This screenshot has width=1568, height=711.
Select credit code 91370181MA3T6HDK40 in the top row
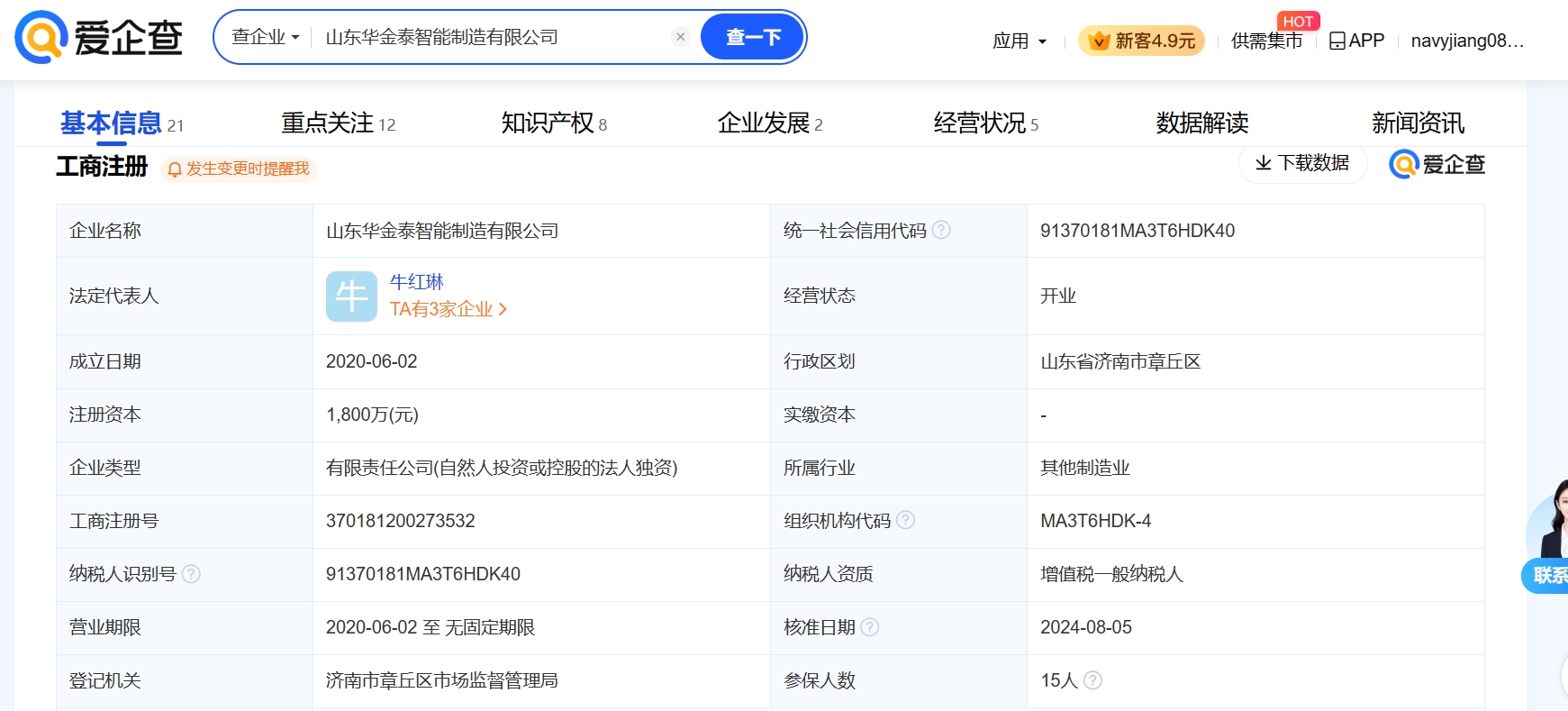[x=1137, y=231]
